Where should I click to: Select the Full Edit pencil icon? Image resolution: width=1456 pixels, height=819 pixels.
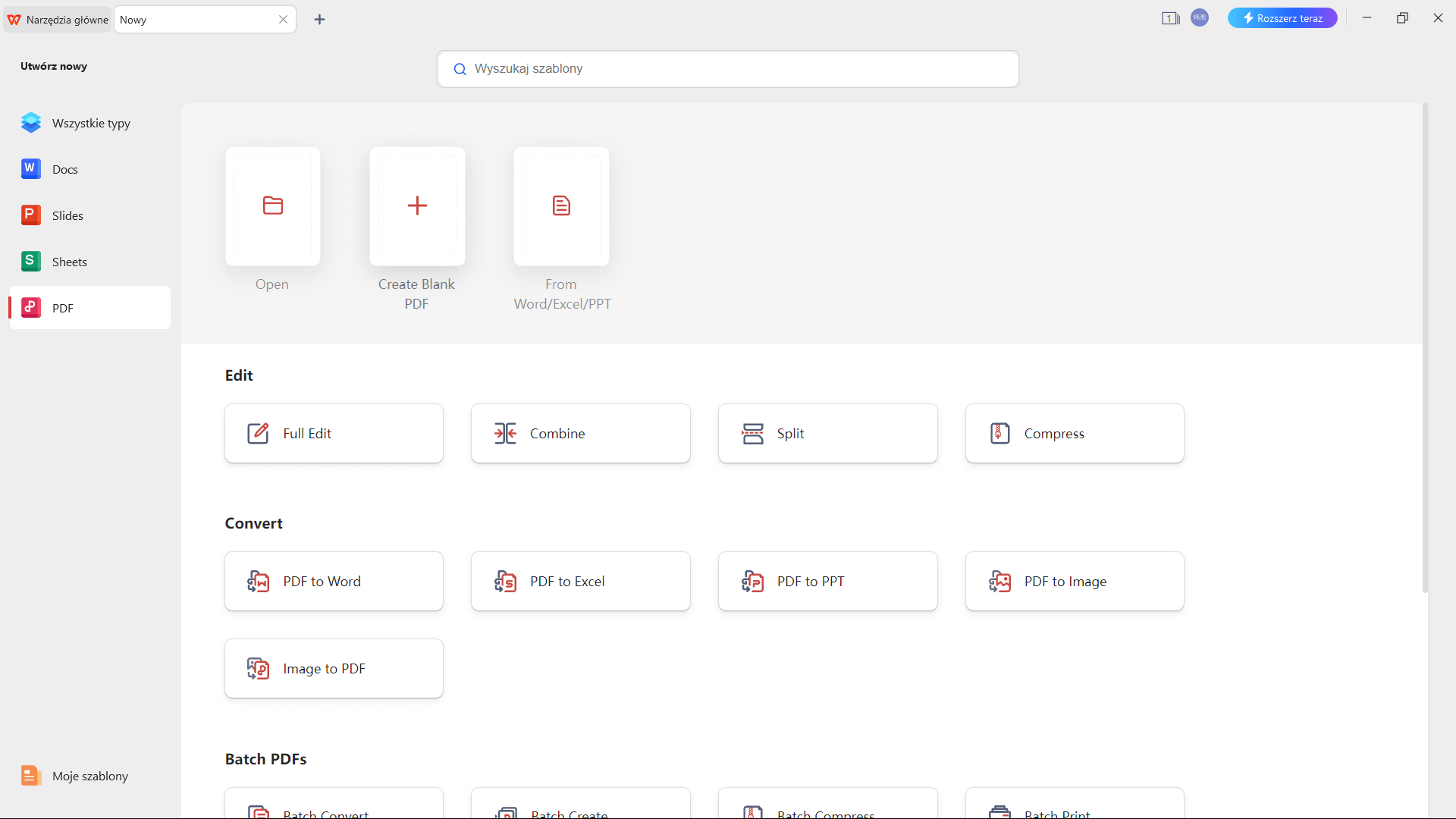[258, 433]
